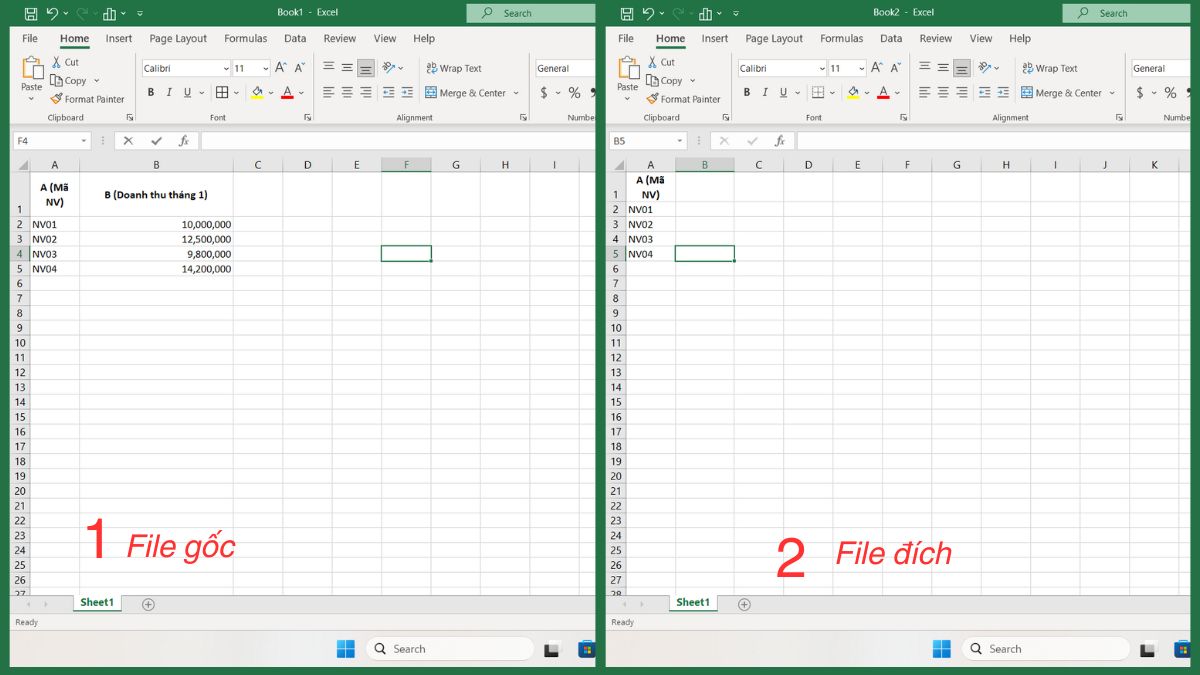Click Increase Font Size in Book1
Screen dimensions: 1200x675
click(x=281, y=68)
